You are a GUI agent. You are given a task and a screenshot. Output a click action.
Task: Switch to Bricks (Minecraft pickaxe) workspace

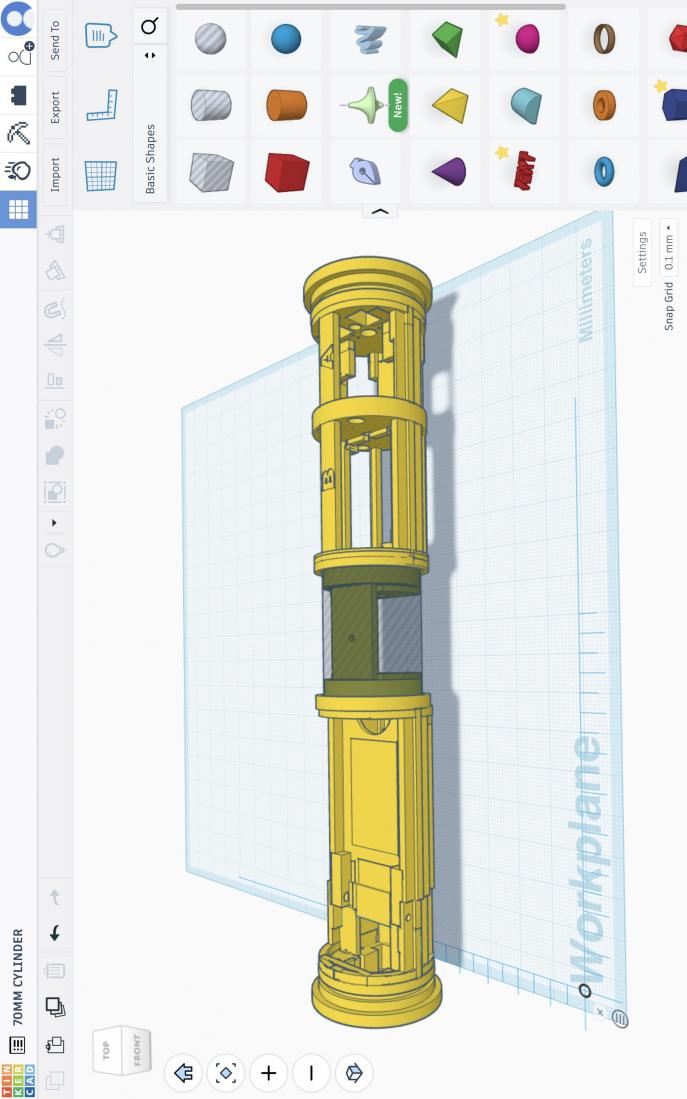(x=18, y=133)
